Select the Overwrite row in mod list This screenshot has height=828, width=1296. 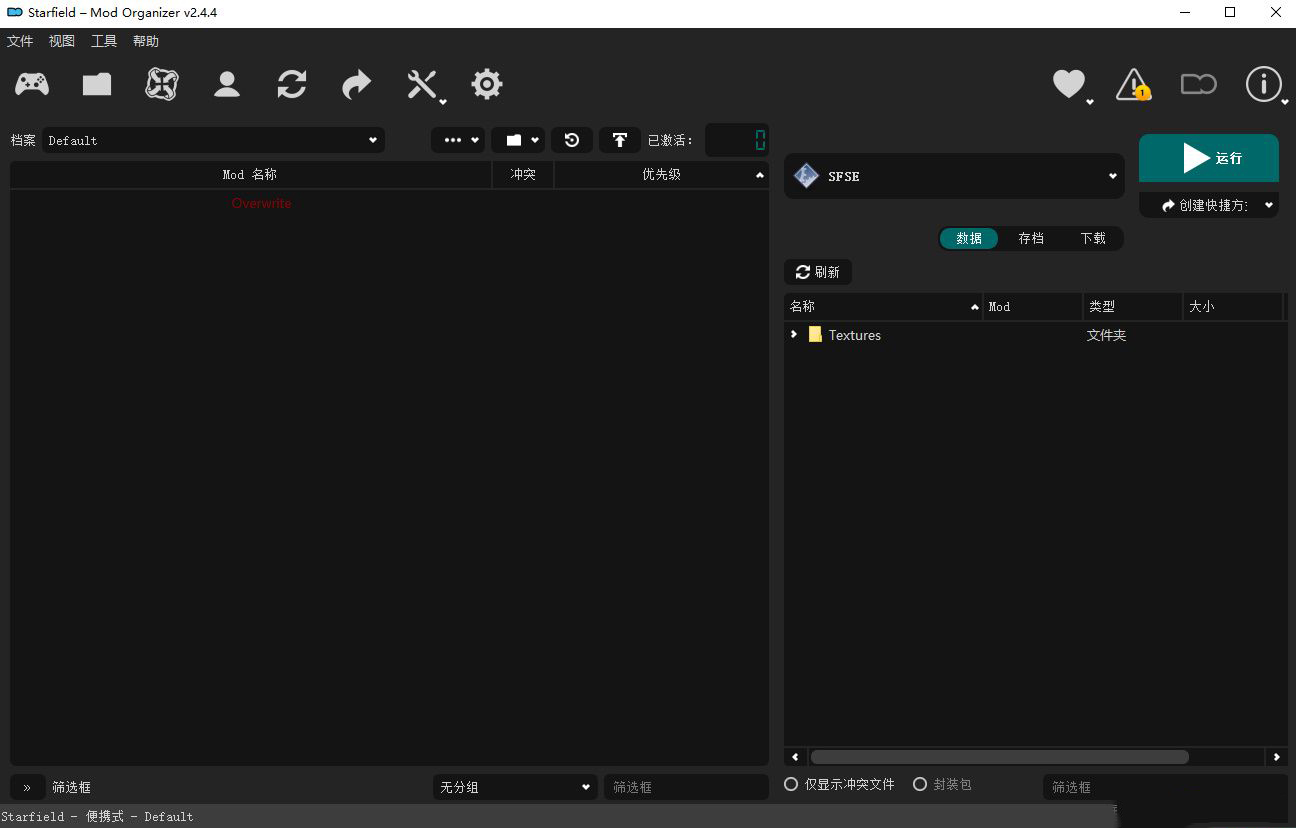tap(389, 203)
